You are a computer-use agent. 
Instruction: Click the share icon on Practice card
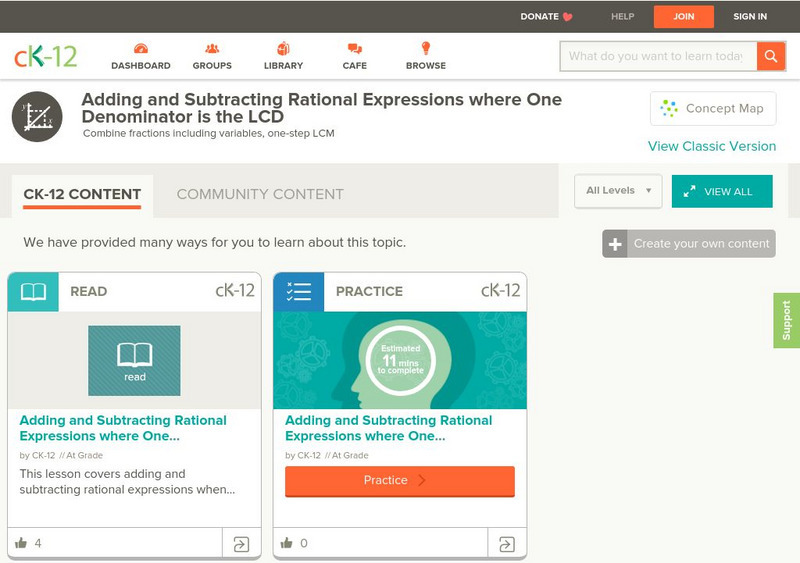[507, 544]
